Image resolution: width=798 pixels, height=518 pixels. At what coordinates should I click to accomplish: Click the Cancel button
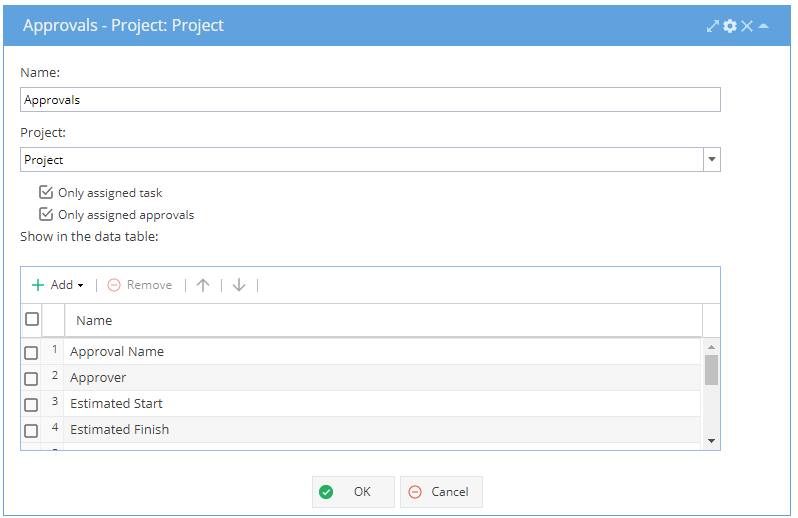[441, 492]
